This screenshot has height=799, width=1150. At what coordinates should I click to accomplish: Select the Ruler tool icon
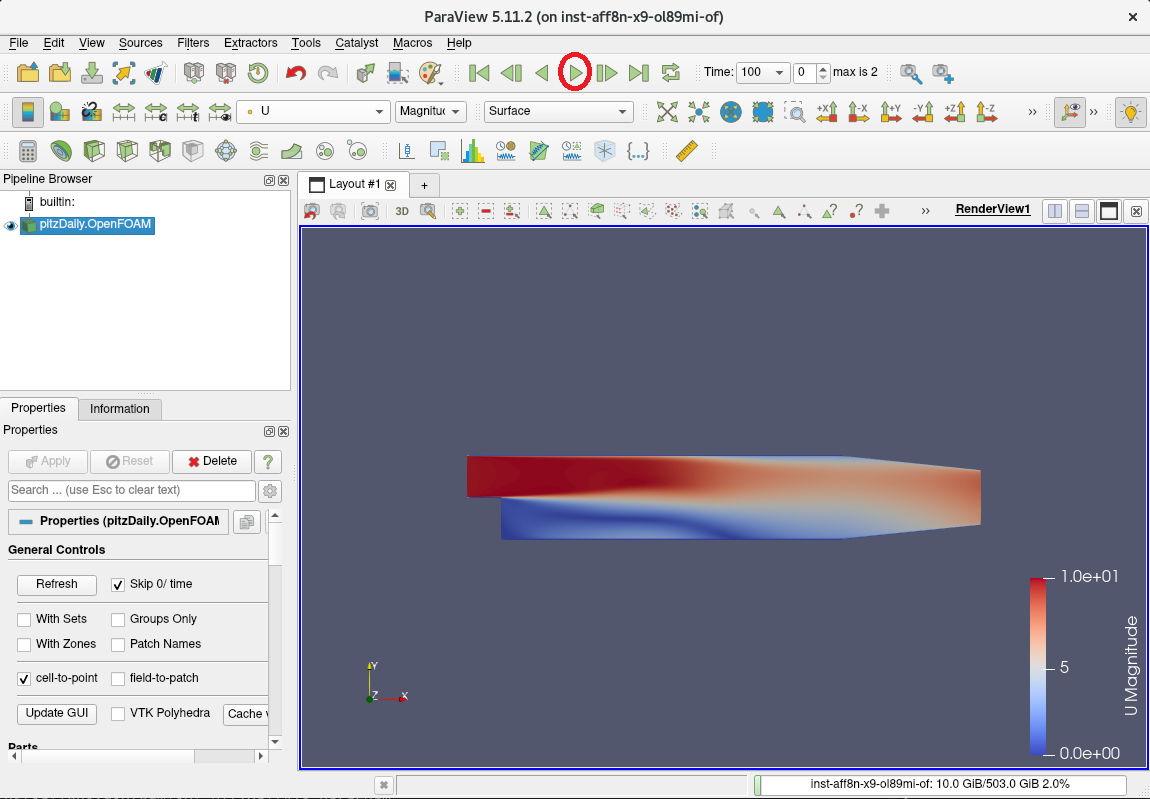[x=686, y=151]
